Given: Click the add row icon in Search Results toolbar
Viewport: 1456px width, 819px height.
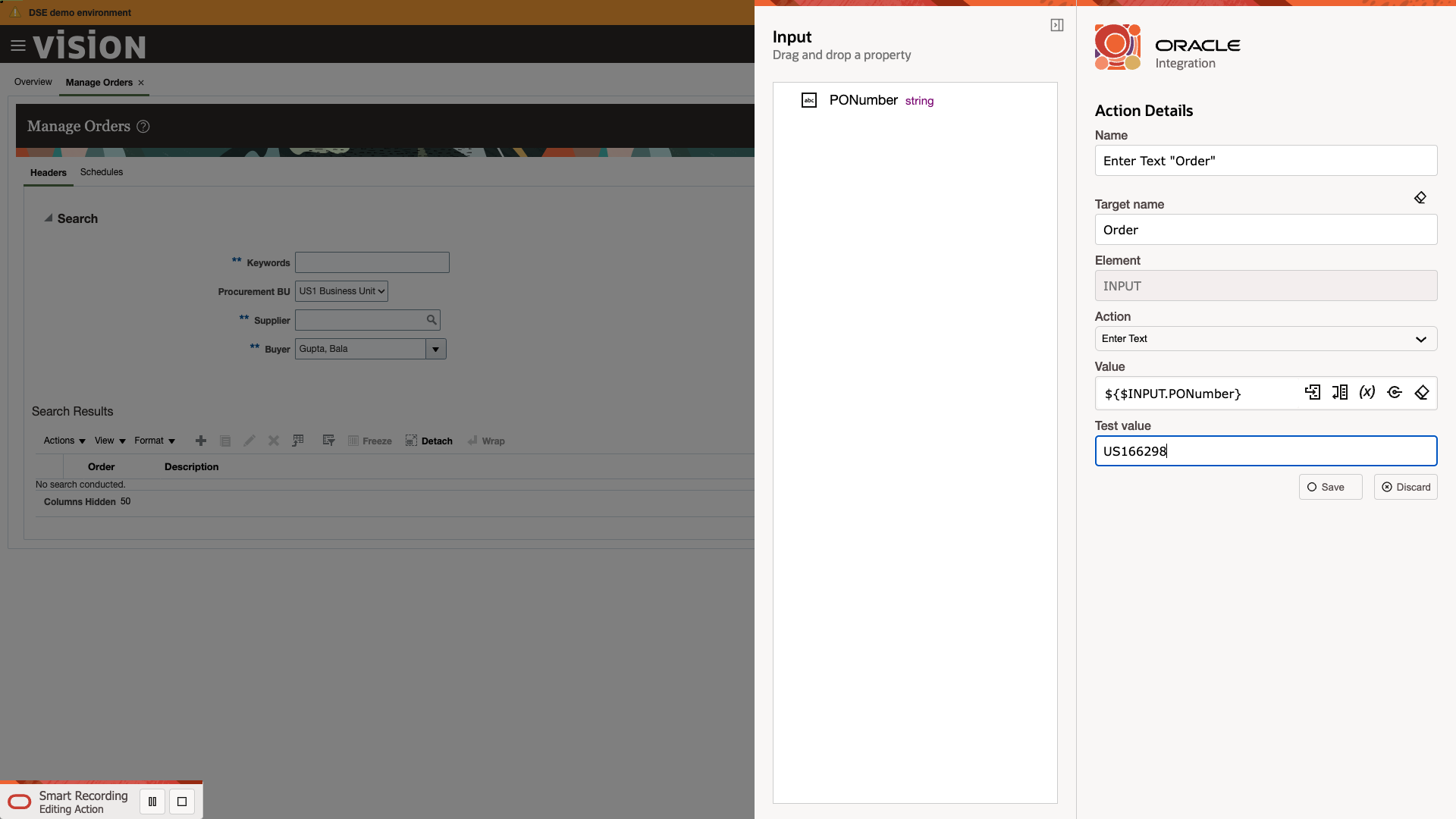Looking at the screenshot, I should (201, 441).
